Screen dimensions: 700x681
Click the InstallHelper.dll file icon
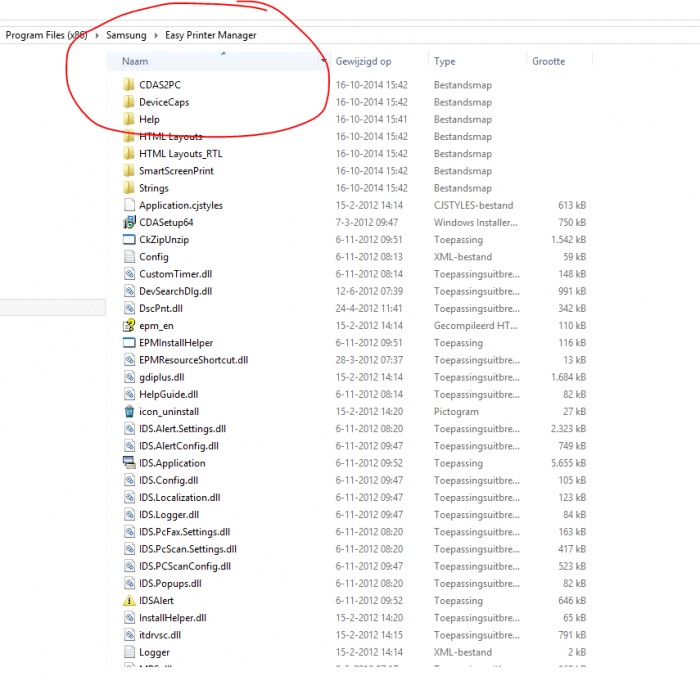click(129, 617)
